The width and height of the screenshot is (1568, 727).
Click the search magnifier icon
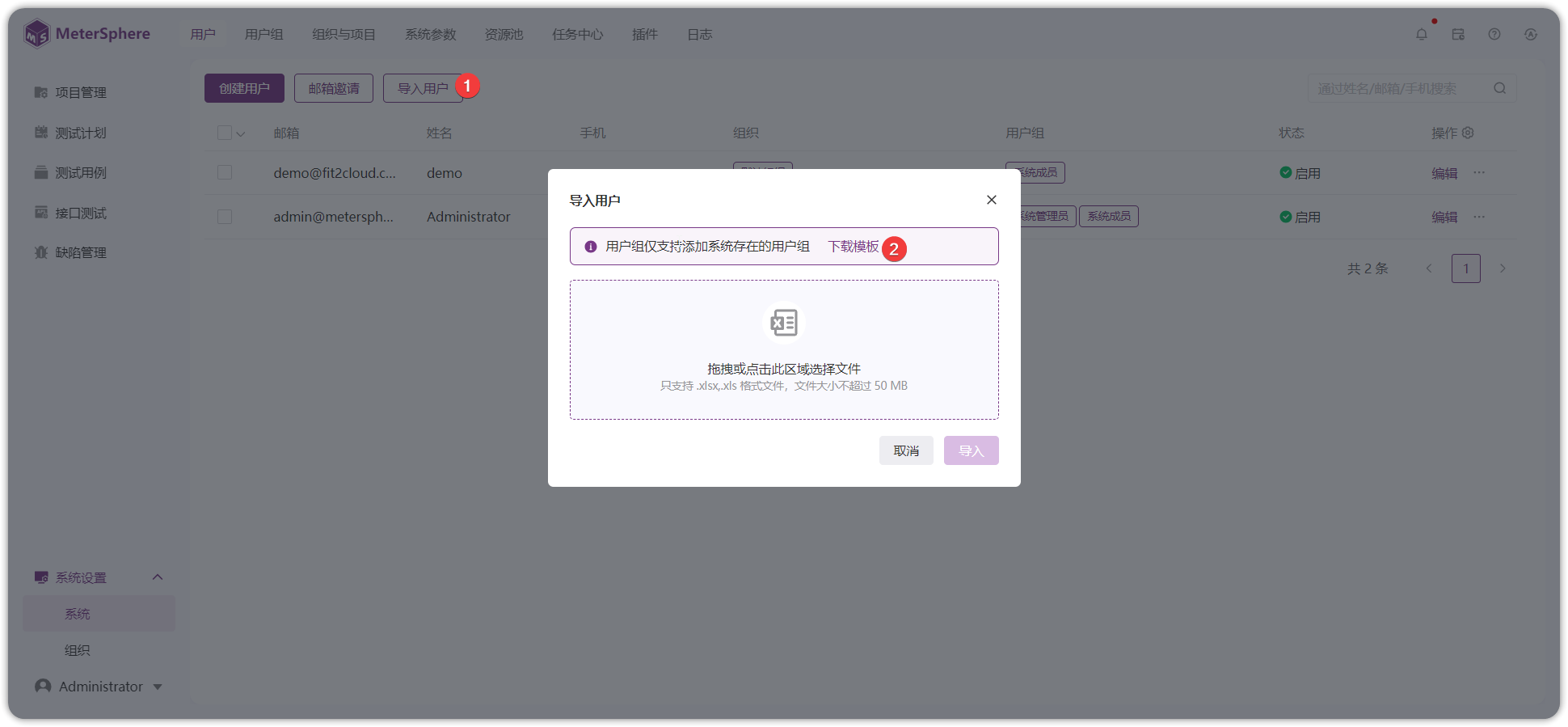[1500, 88]
